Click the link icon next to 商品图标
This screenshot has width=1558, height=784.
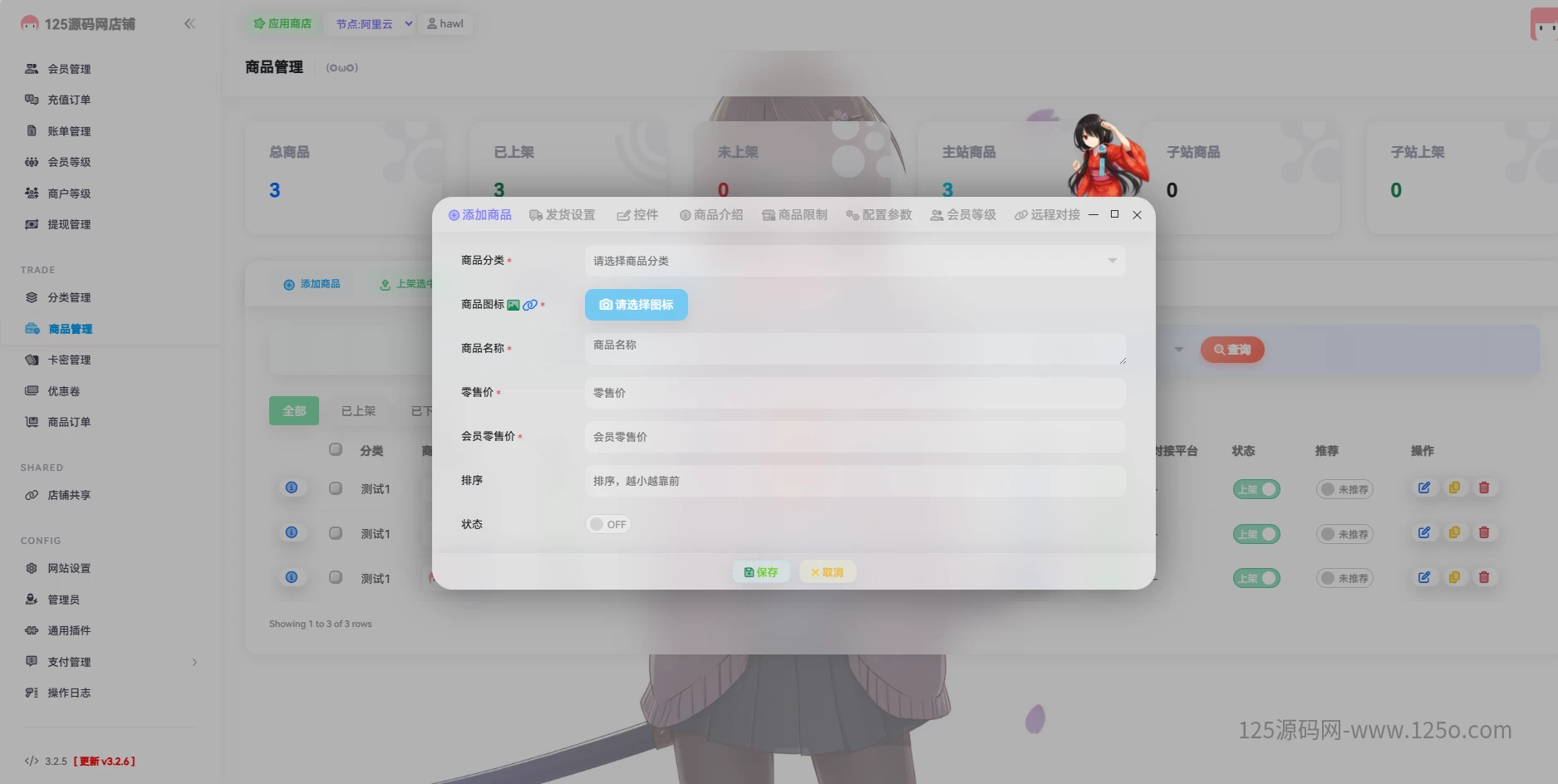pyautogui.click(x=530, y=305)
